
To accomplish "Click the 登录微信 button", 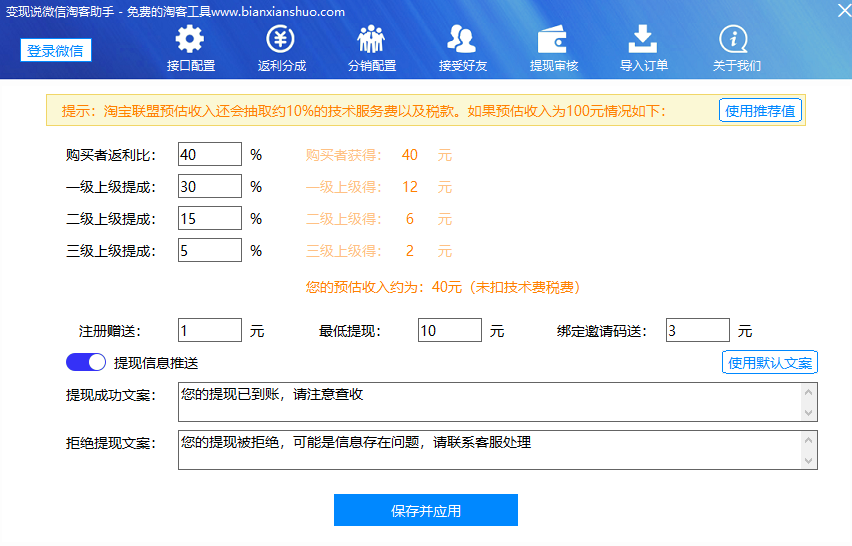I will point(56,51).
